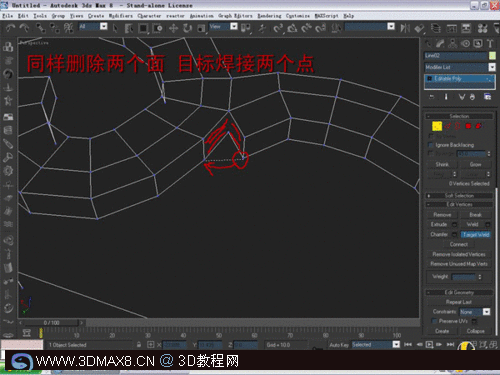Expand the Soft Selection rollout
The width and height of the screenshot is (500, 375).
459,196
